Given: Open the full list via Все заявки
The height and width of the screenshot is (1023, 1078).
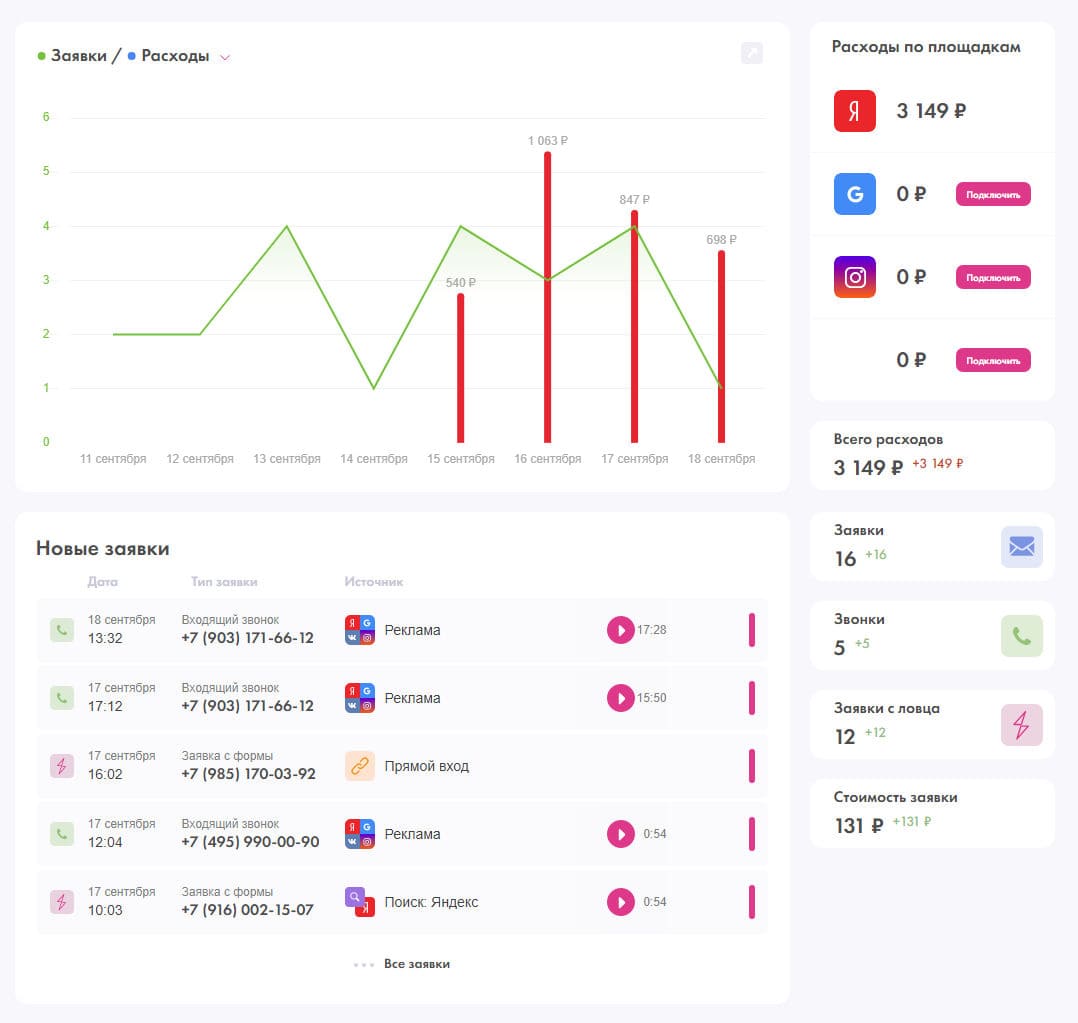Looking at the screenshot, I should [417, 964].
